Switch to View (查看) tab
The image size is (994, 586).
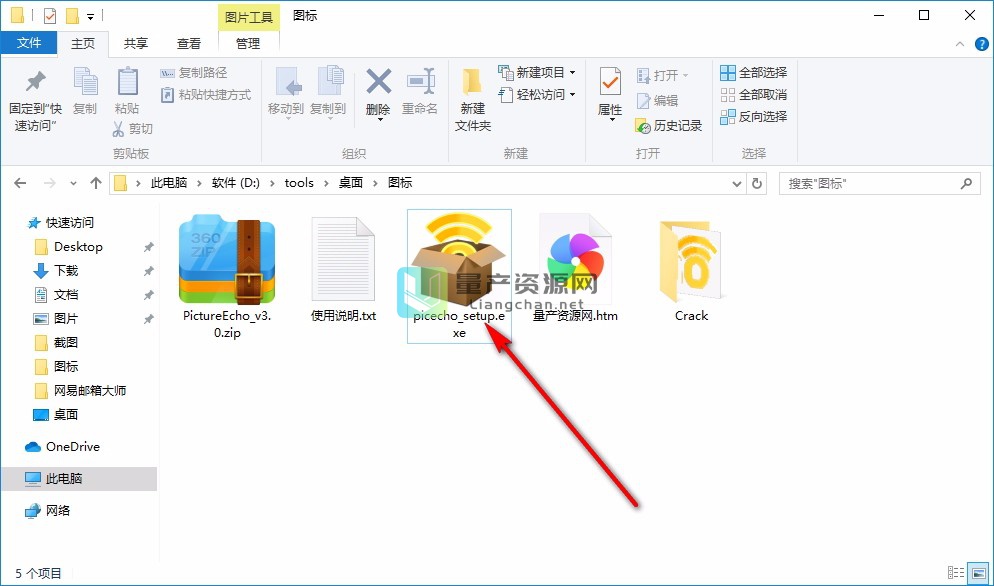coord(189,43)
